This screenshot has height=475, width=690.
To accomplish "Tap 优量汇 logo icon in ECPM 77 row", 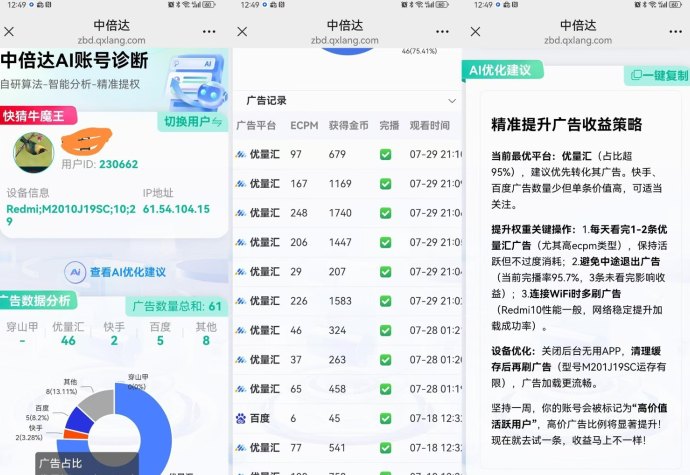I will 241,448.
